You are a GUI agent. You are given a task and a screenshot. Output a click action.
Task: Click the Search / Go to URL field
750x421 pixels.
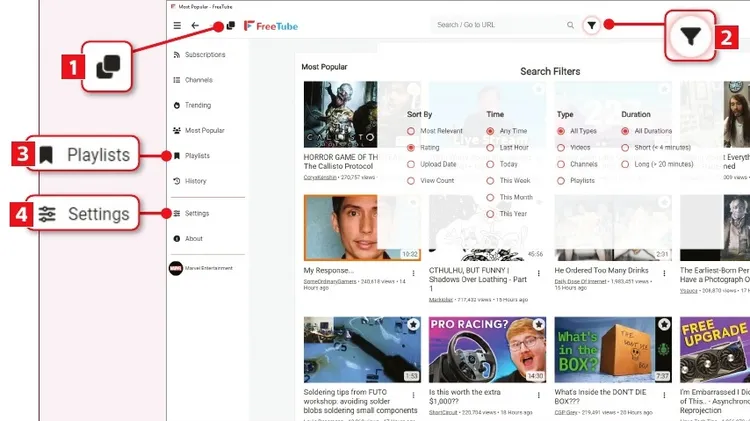pos(500,25)
